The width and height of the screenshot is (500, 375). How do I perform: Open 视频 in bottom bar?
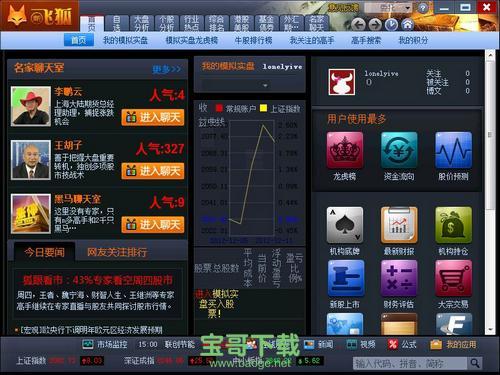tap(361, 344)
